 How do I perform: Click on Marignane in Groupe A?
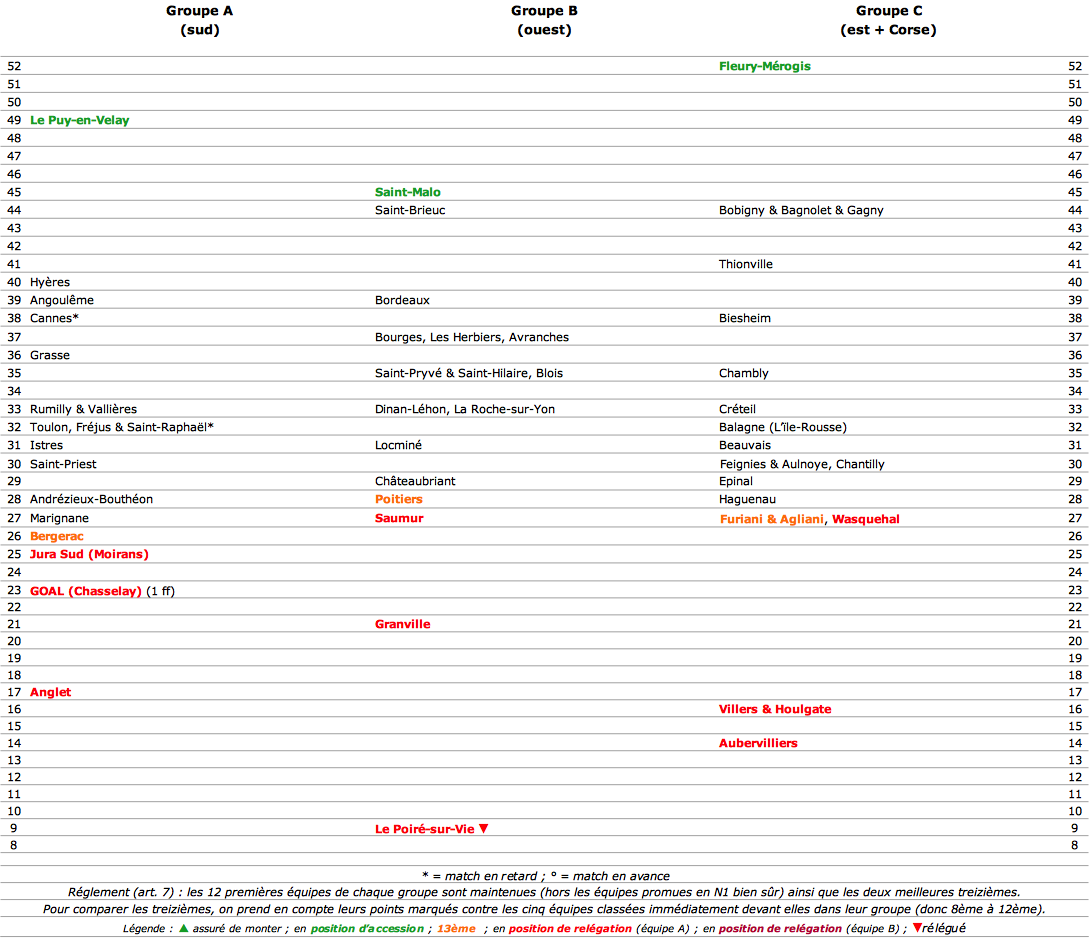click(59, 518)
